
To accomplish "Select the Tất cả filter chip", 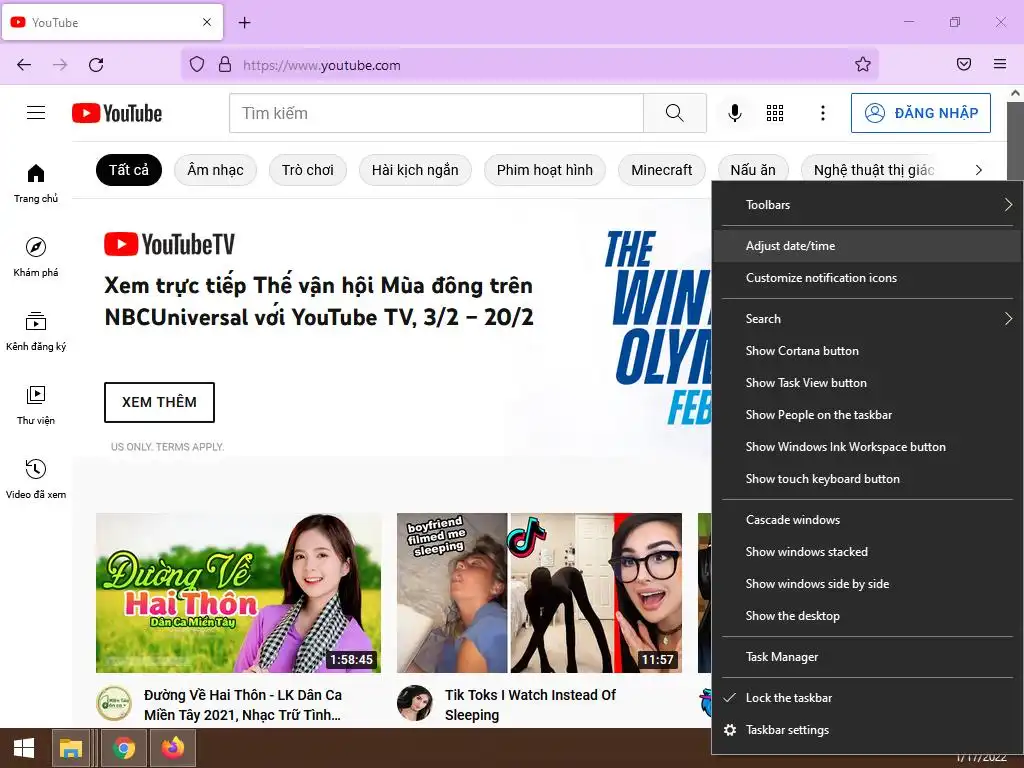I will coord(129,170).
